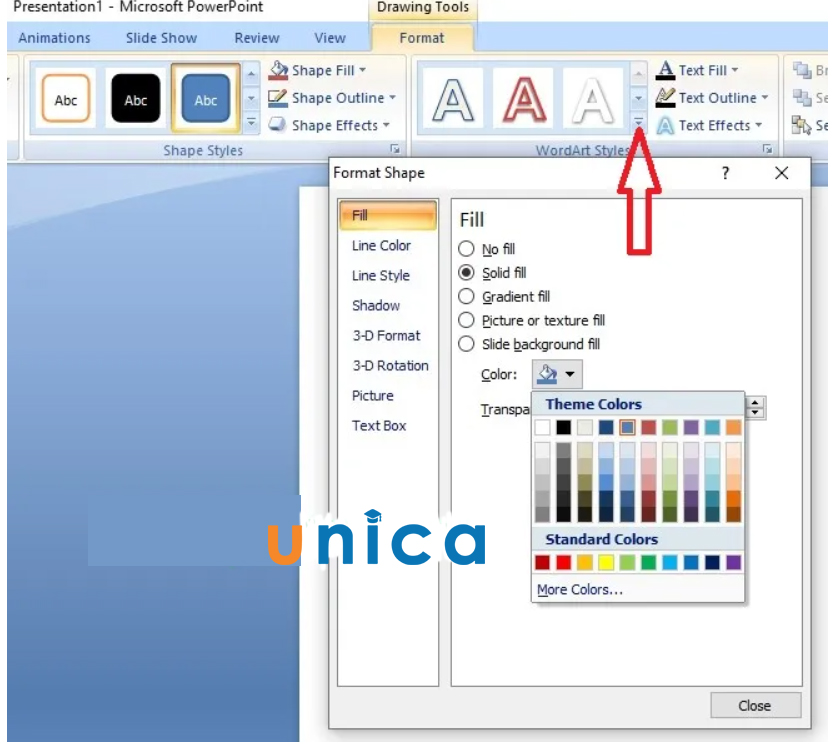Open the fill Color dropdown button

pos(557,375)
